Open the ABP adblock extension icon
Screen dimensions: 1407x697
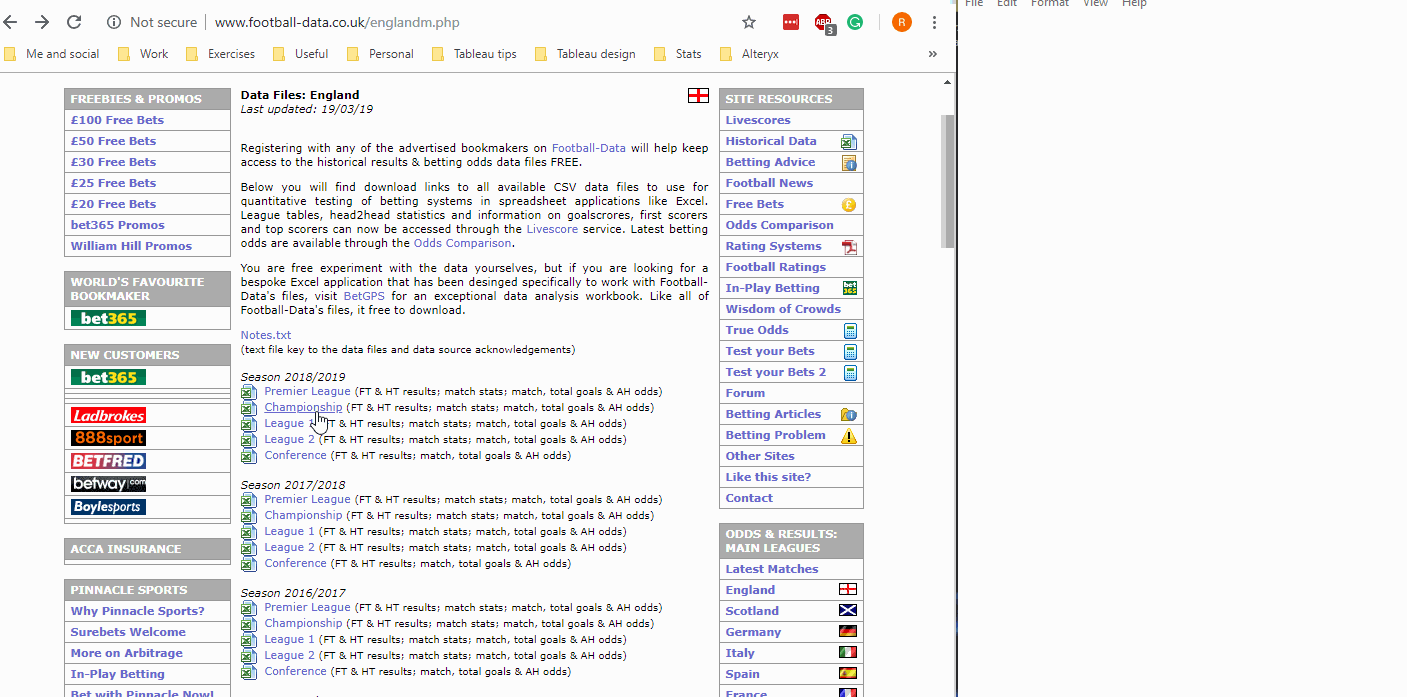point(824,23)
